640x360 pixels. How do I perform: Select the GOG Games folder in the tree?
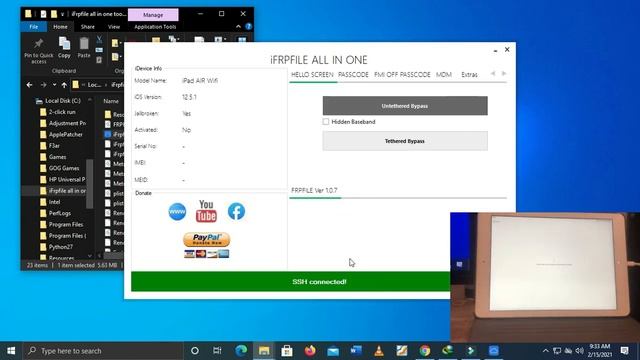pos(64,168)
